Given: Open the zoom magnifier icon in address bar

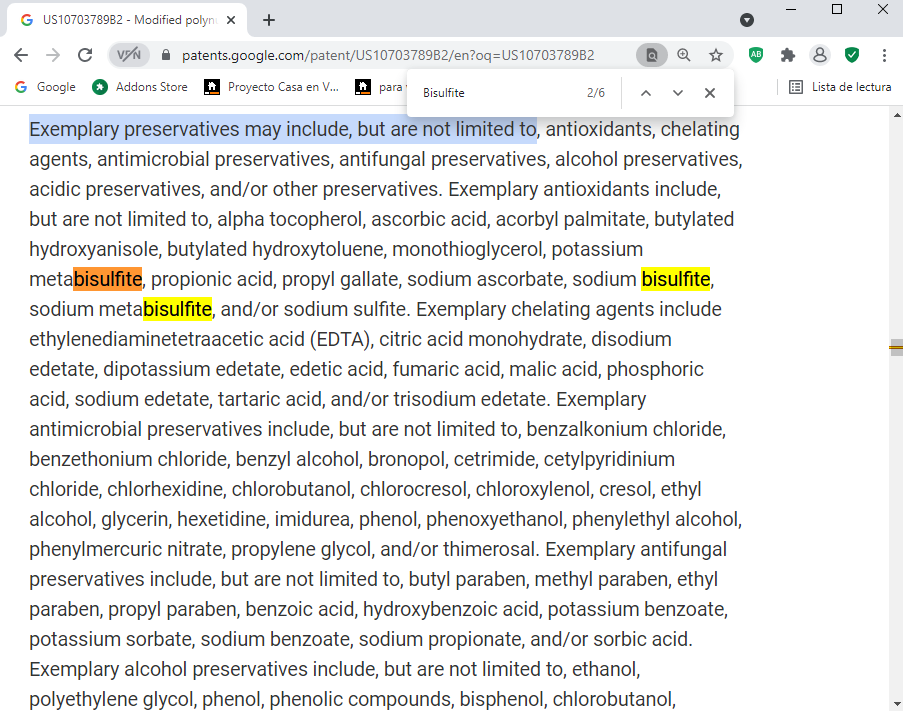Looking at the screenshot, I should pyautogui.click(x=684, y=55).
